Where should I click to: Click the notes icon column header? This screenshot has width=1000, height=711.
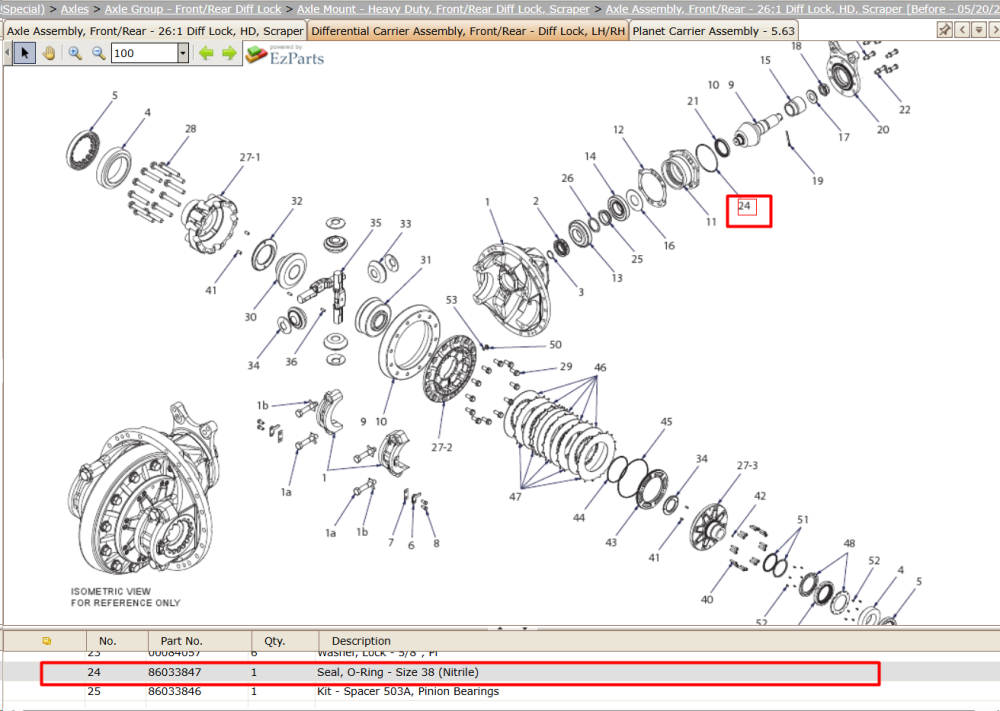[x=46, y=641]
